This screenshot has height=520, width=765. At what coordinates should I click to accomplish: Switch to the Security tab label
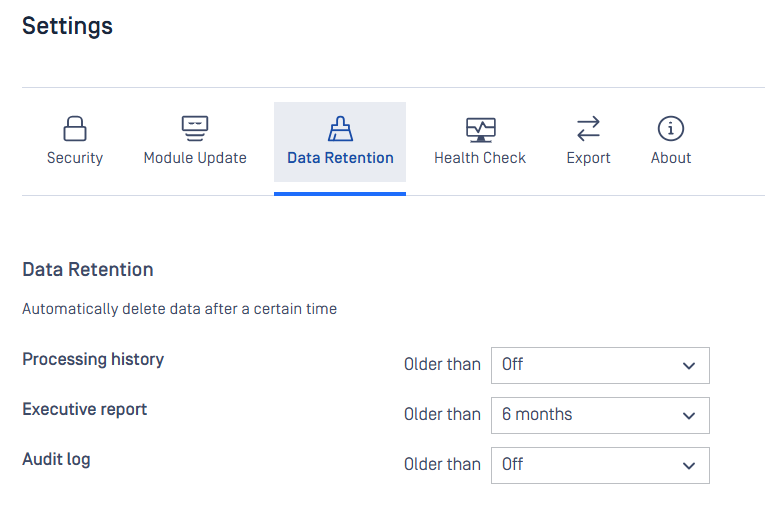click(x=75, y=158)
